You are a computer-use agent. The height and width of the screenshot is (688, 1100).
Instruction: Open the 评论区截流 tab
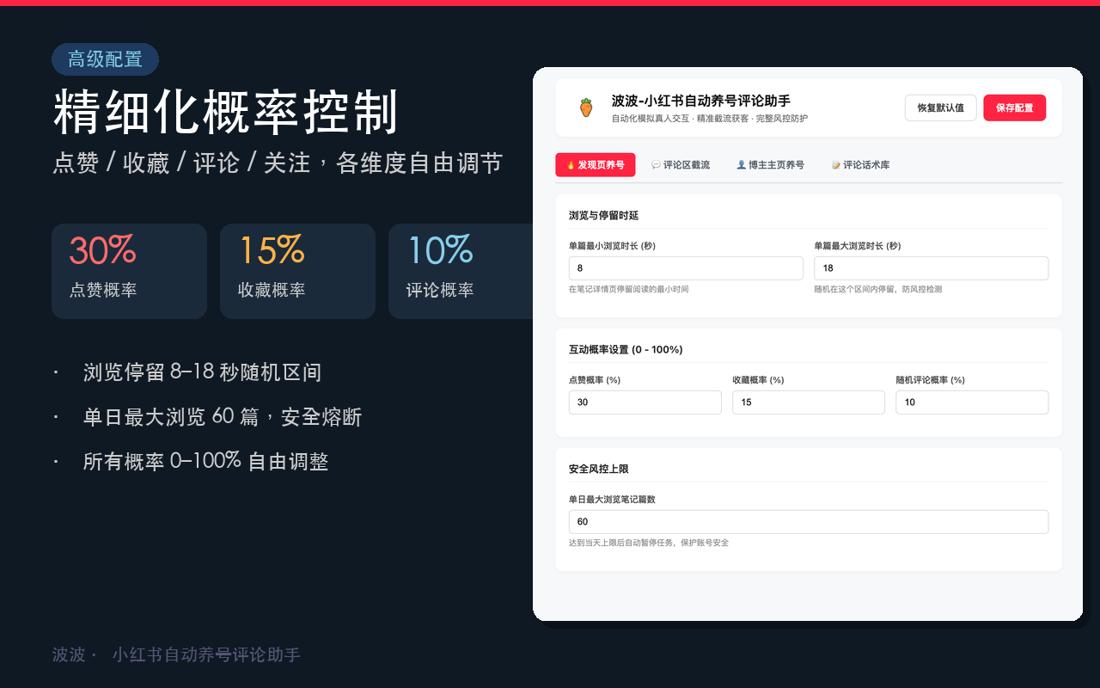680,165
